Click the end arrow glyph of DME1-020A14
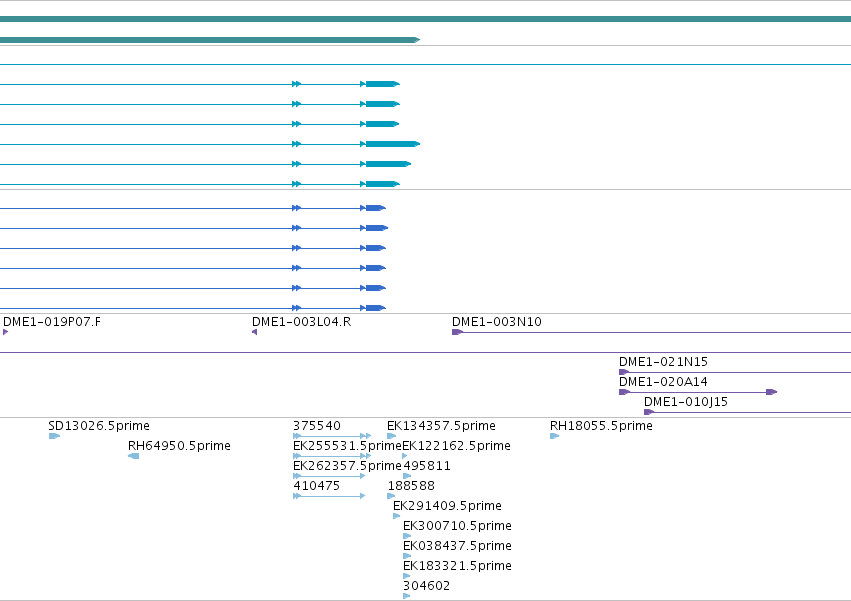The height and width of the screenshot is (601, 851). [x=772, y=392]
